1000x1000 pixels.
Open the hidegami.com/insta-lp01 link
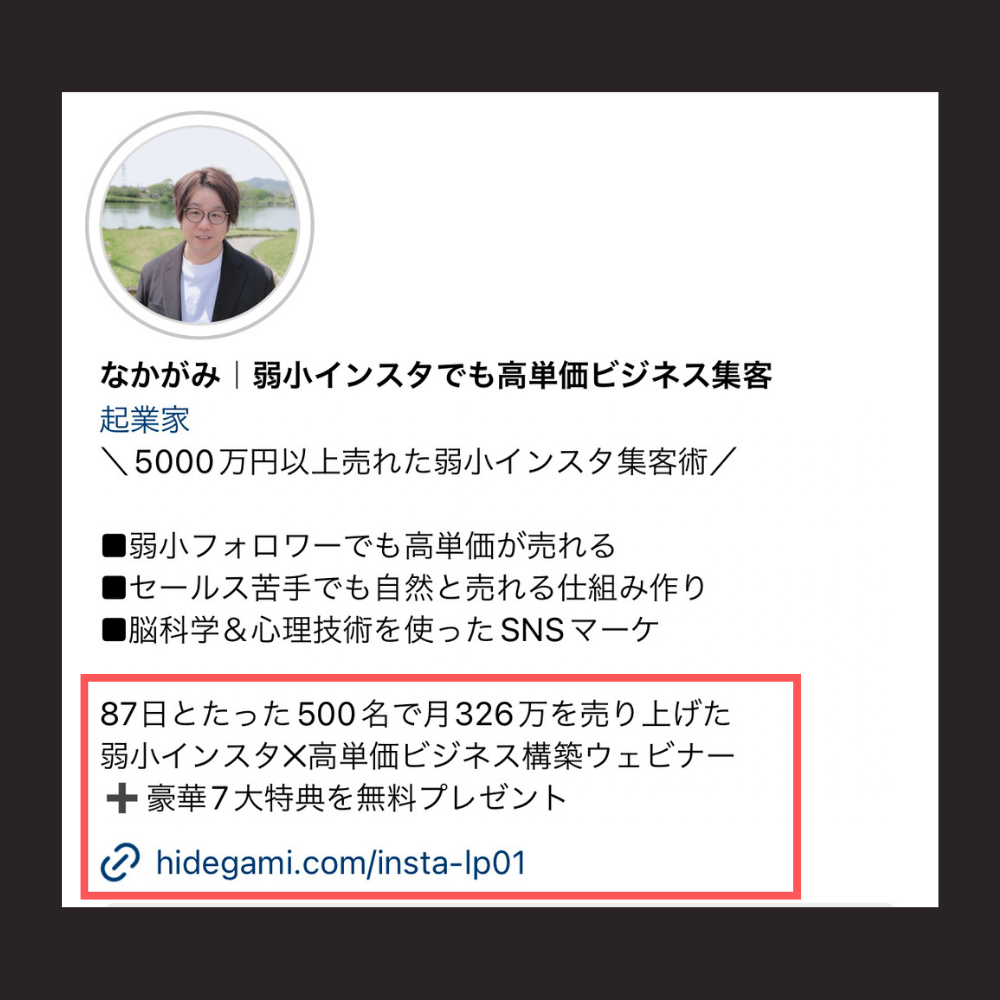pyautogui.click(x=341, y=863)
